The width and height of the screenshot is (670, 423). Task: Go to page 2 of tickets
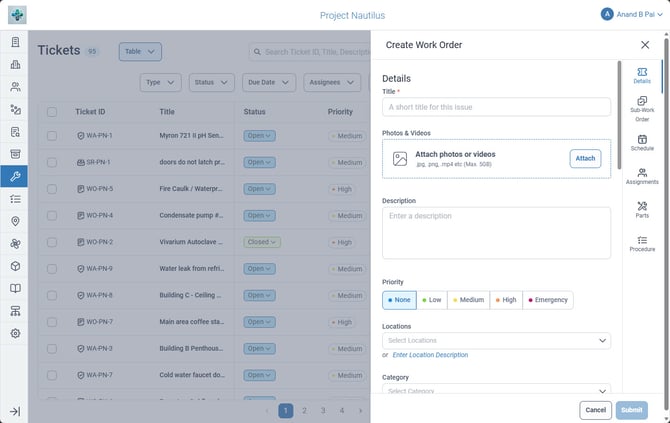click(304, 411)
